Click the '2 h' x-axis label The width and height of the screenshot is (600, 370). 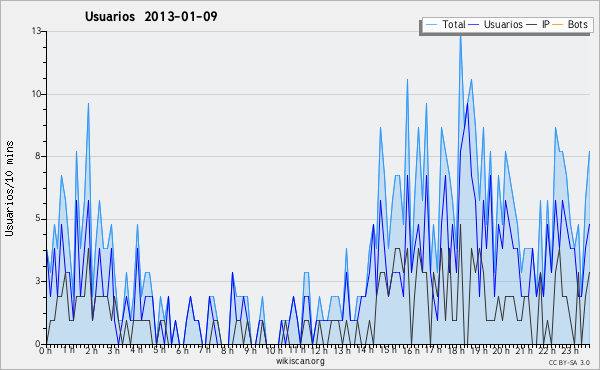[91, 351]
